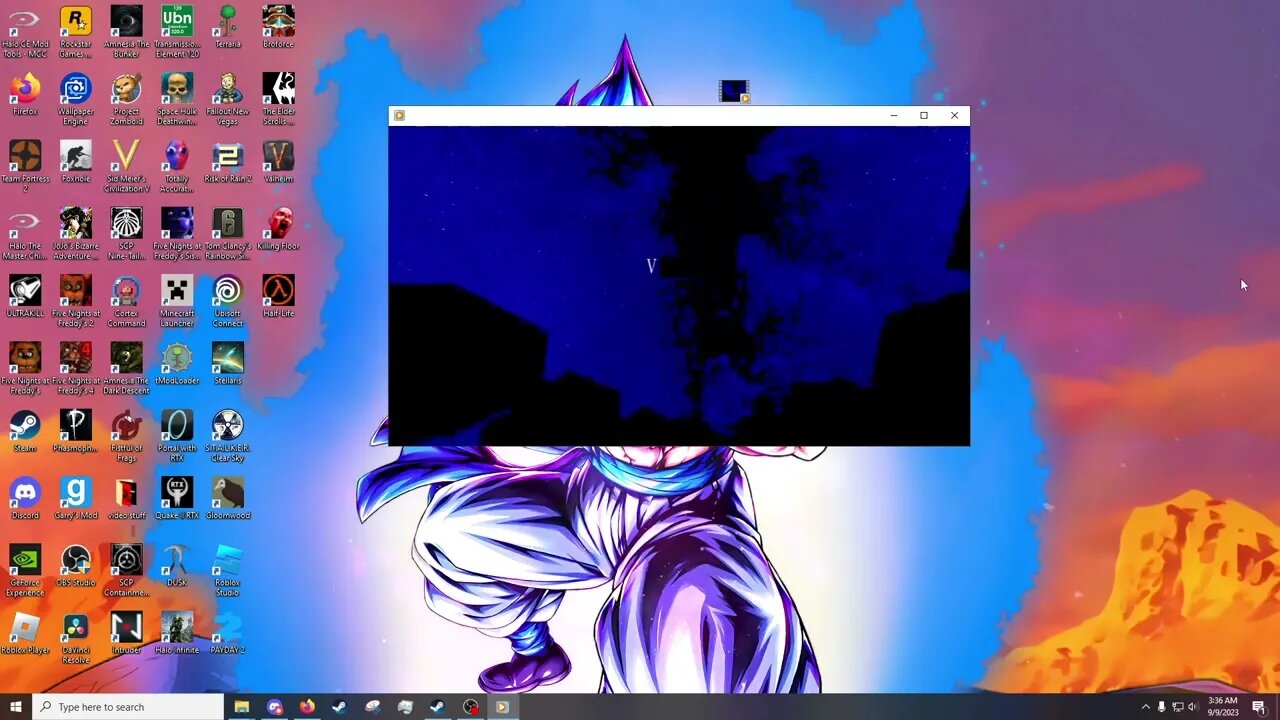Select The Elder Scrolls desktop icon

(x=278, y=100)
